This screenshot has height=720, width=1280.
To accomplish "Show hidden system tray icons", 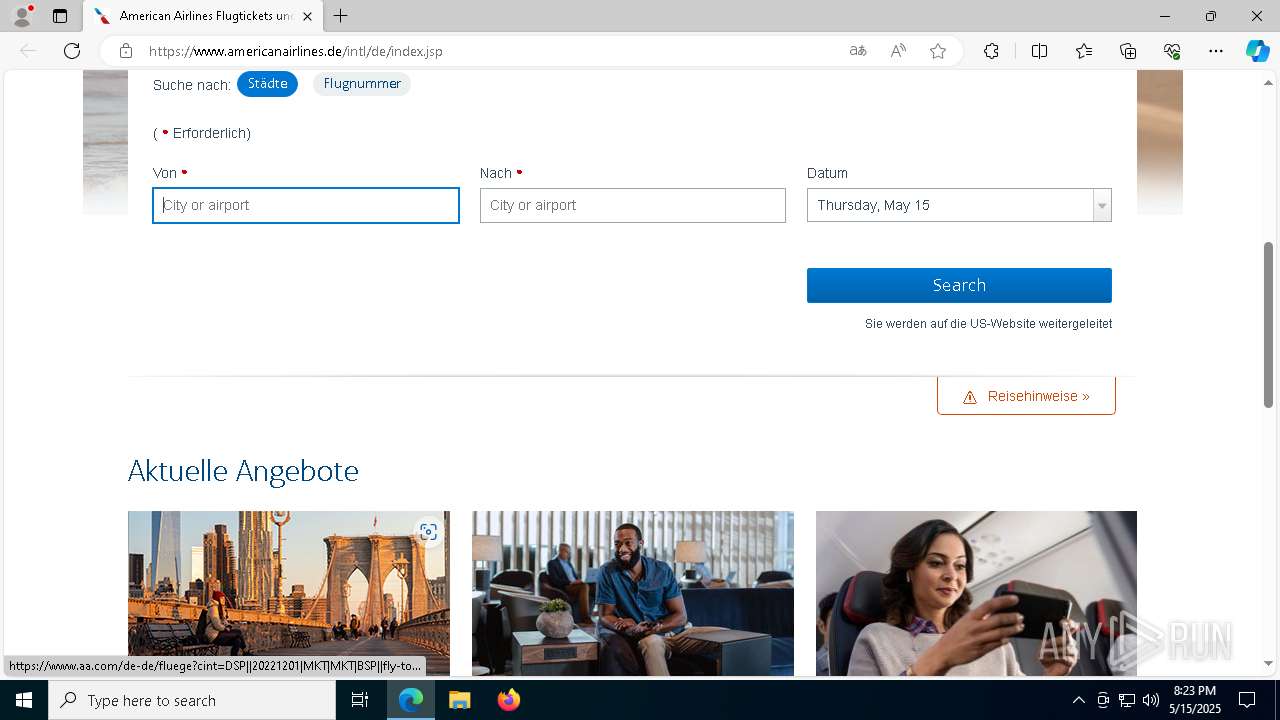I will 1078,700.
